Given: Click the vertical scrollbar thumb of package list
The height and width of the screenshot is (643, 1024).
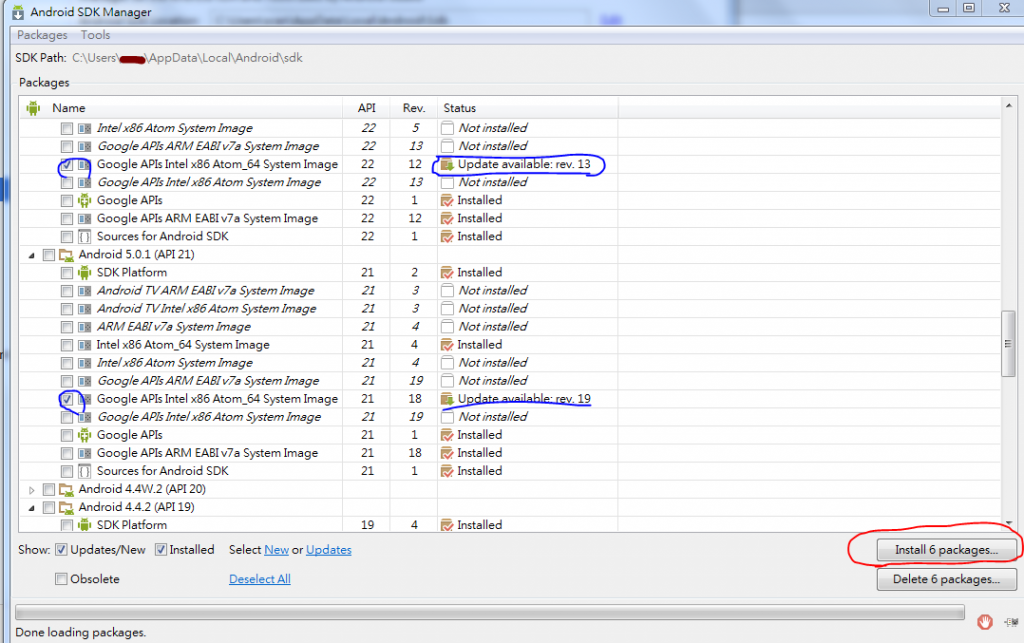Looking at the screenshot, I should [1008, 344].
